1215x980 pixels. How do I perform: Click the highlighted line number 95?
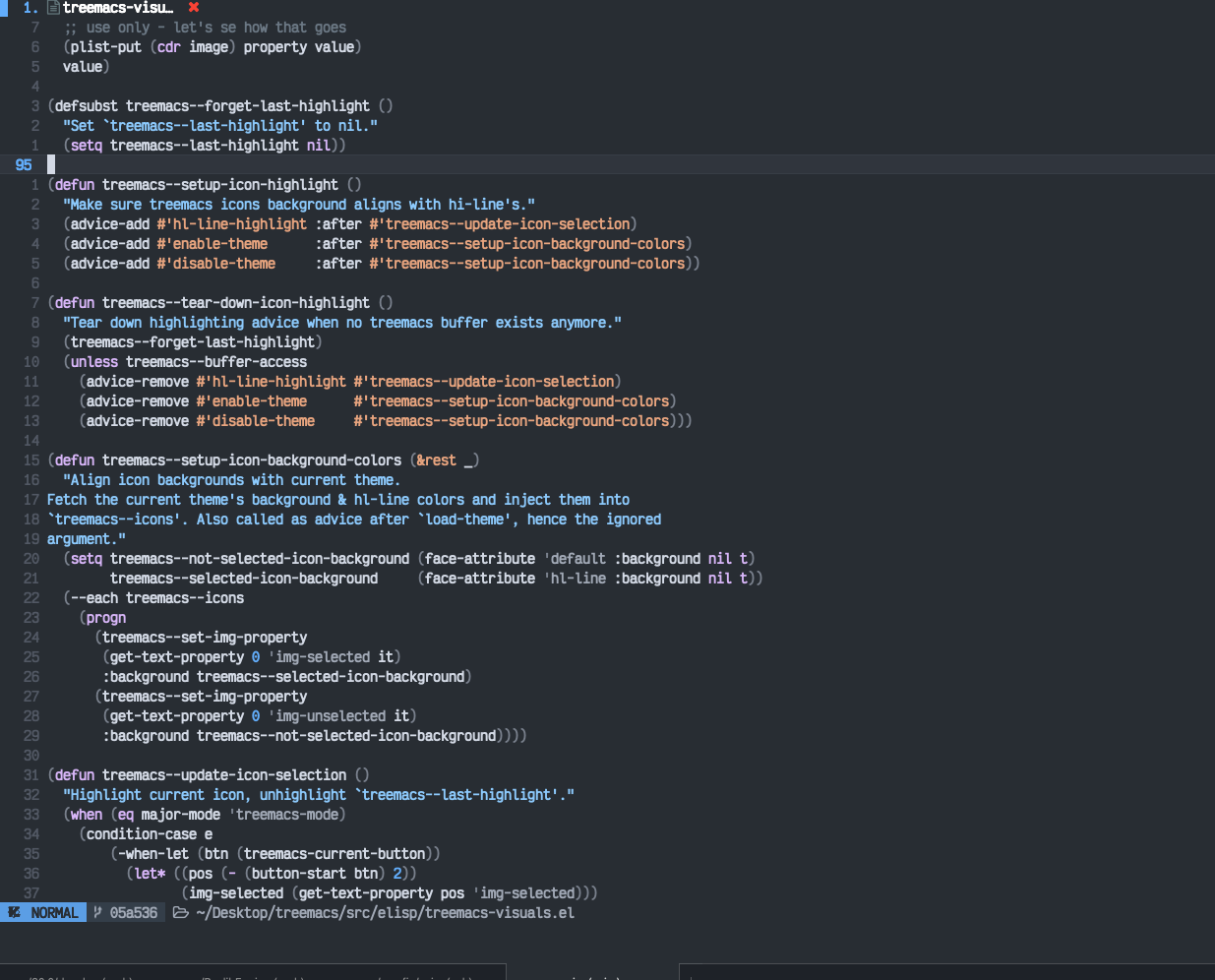pos(24,164)
